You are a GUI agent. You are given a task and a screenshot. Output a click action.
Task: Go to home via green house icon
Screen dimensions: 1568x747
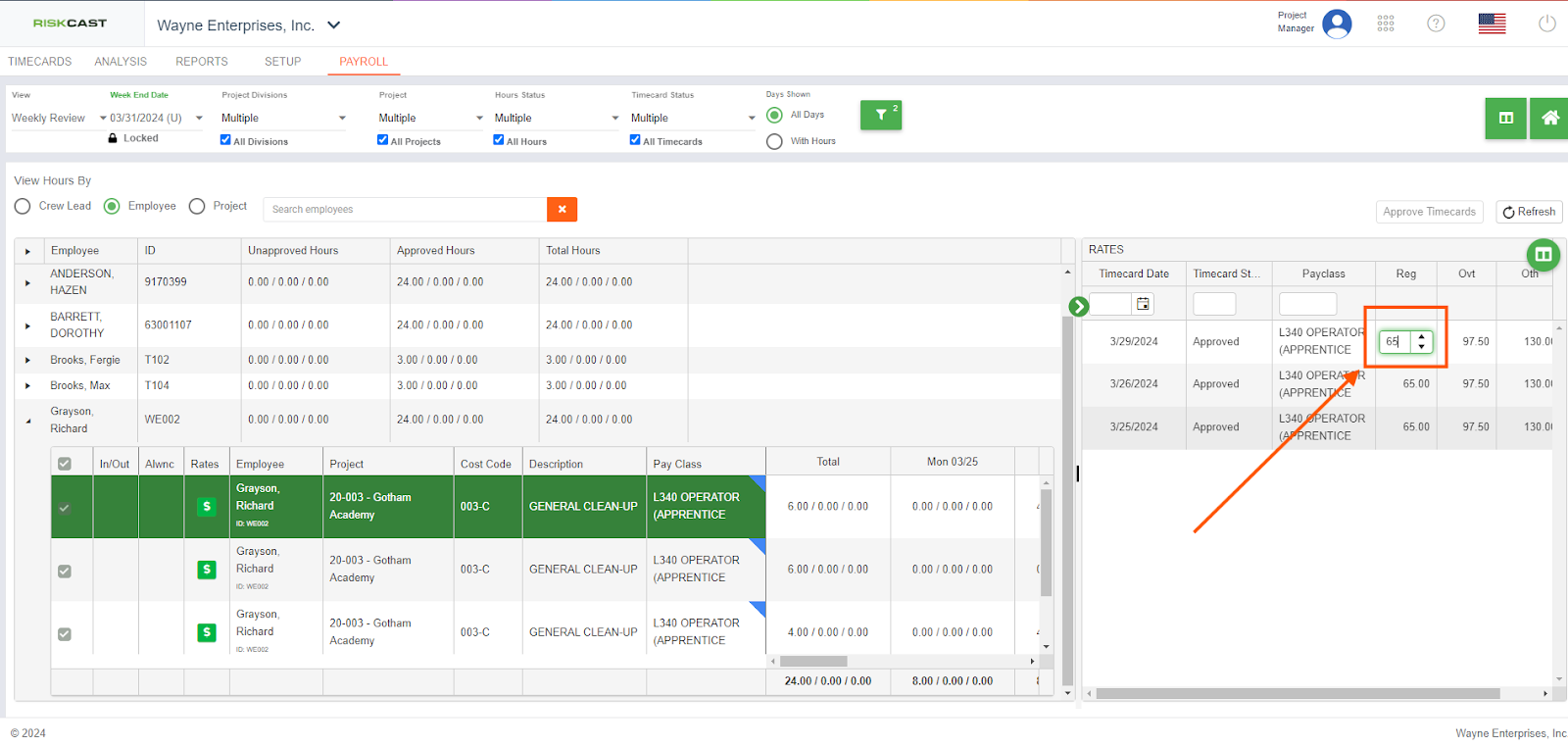point(1549,119)
